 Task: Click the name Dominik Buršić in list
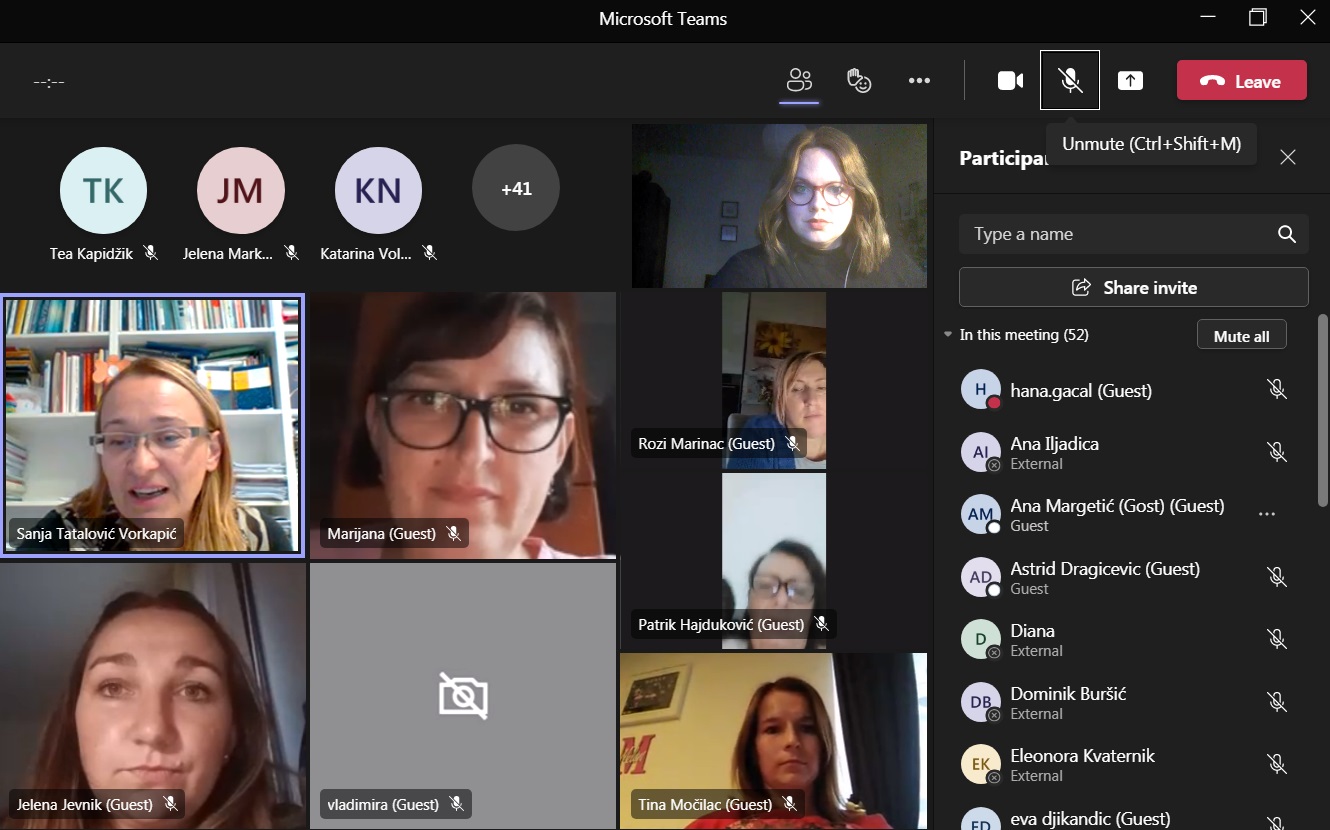click(x=1068, y=693)
